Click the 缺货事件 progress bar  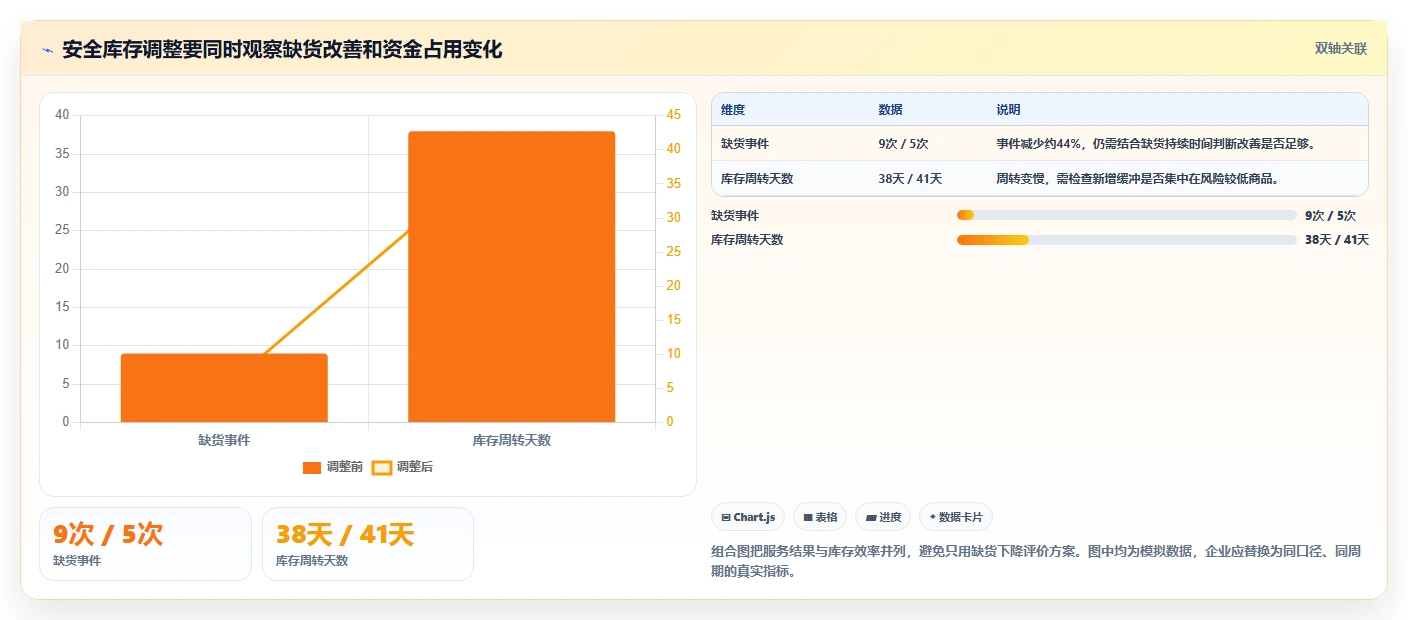1126,215
